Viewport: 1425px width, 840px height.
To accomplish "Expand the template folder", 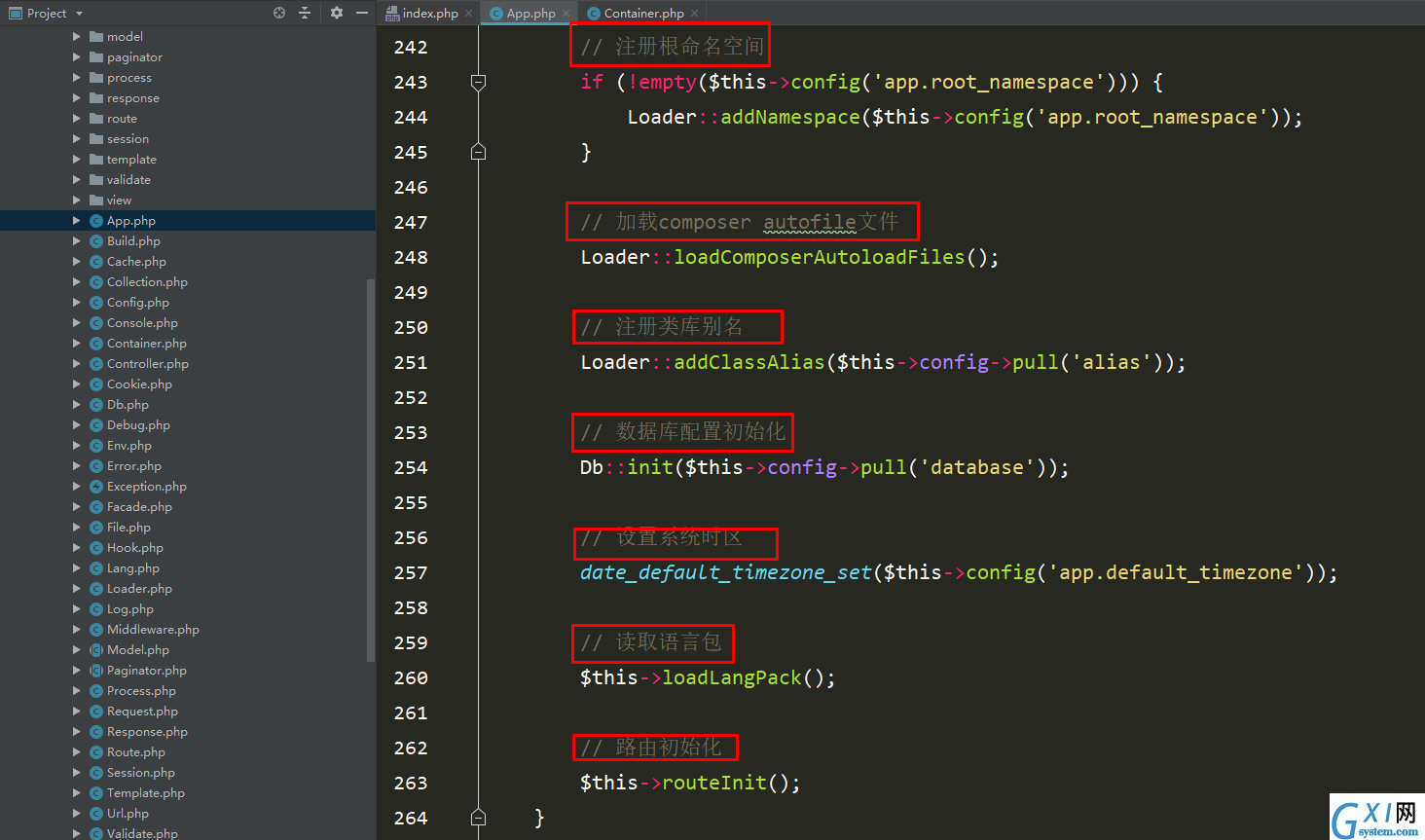I will pyautogui.click(x=77, y=160).
